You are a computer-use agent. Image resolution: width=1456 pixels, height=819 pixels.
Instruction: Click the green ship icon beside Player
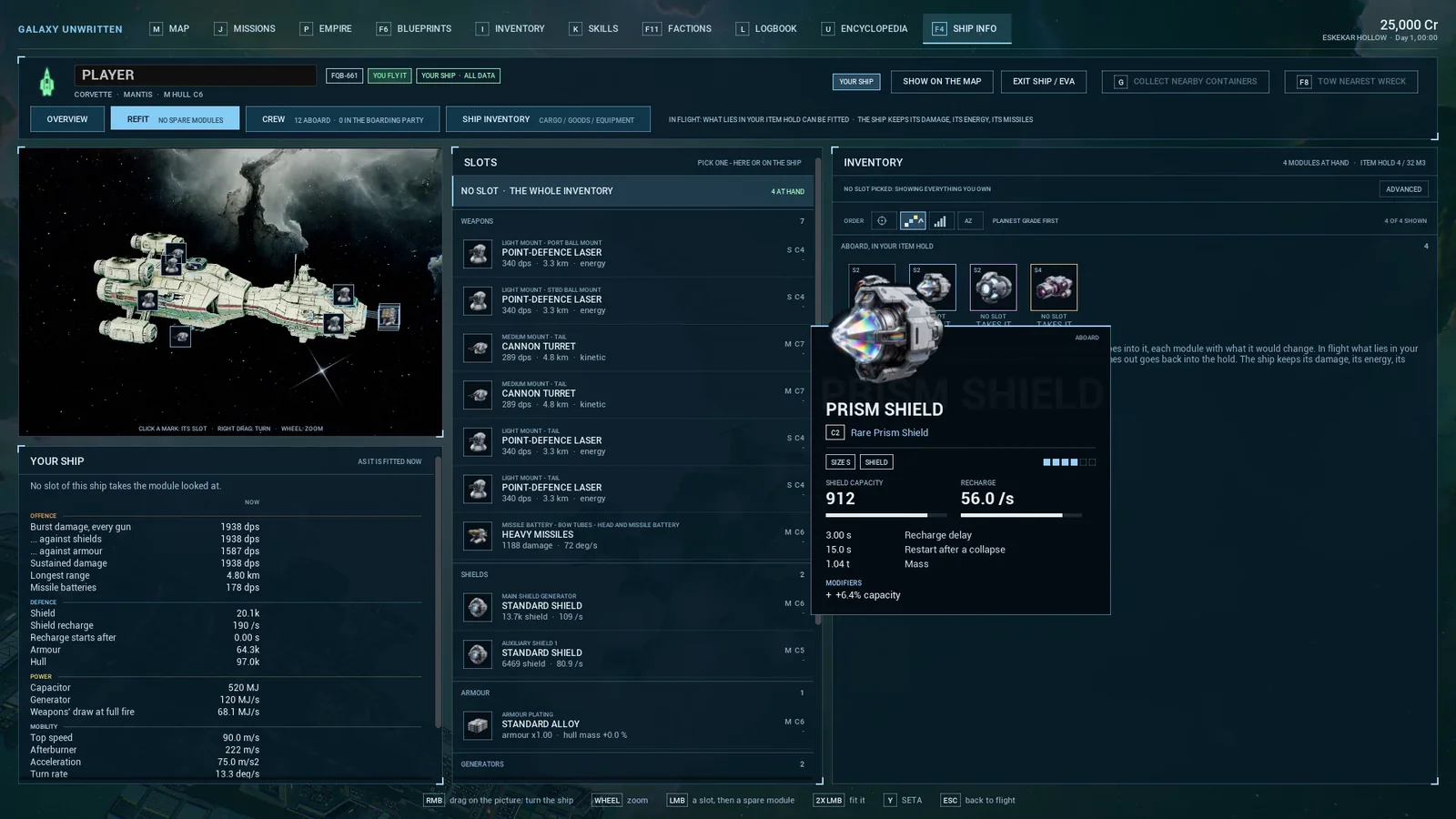click(x=47, y=82)
